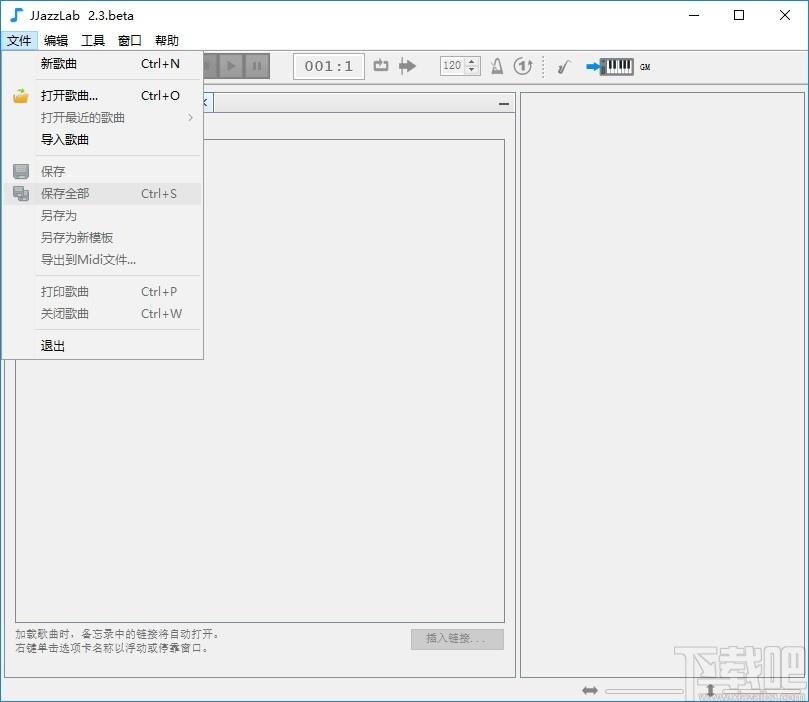The height and width of the screenshot is (702, 809).
Task: Click the saxophone icon in the toolbar
Action: click(x=564, y=67)
